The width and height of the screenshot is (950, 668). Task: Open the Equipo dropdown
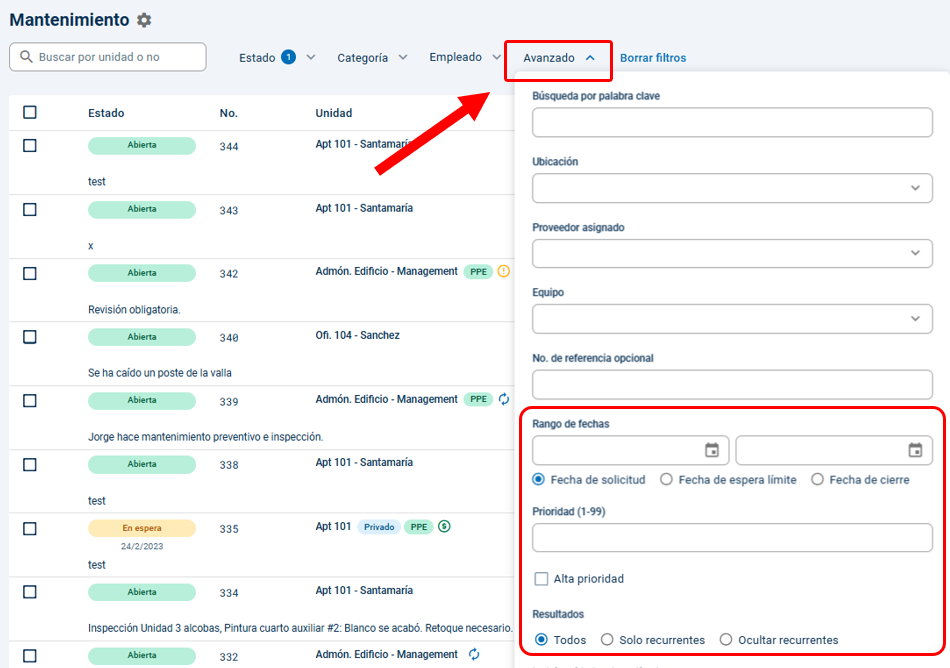tap(732, 319)
